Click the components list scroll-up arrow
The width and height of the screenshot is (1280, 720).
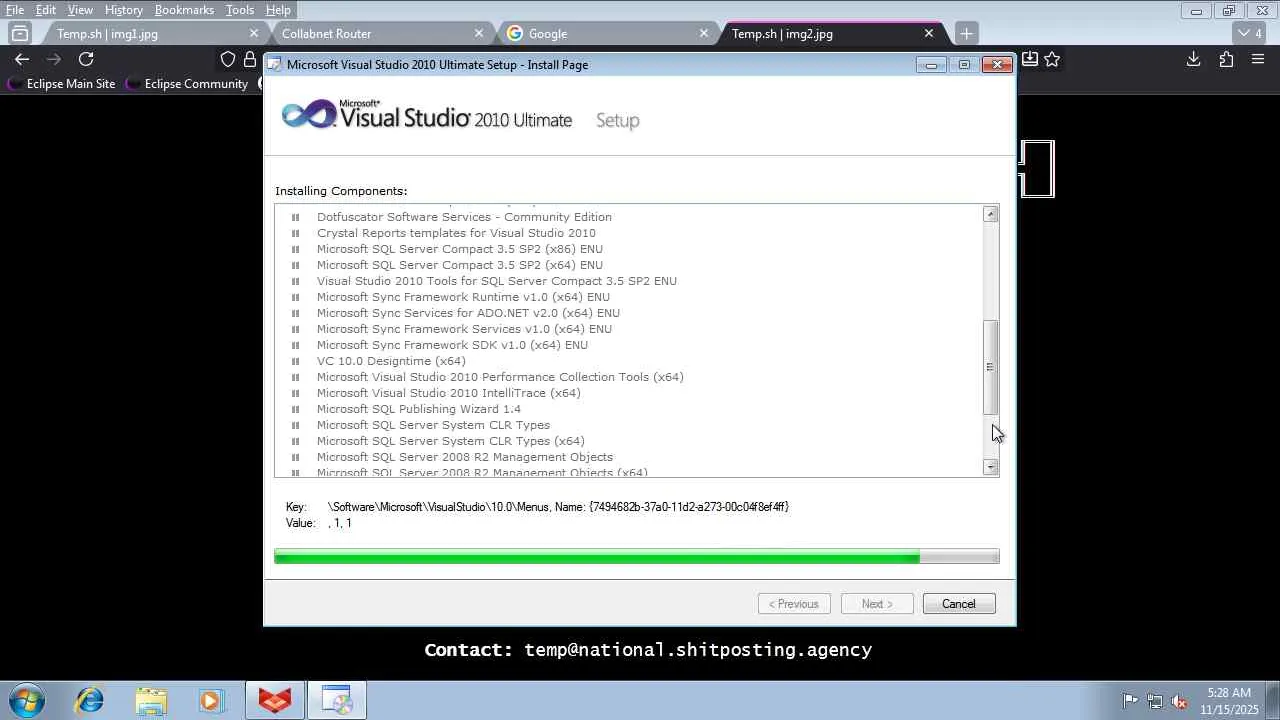point(990,214)
